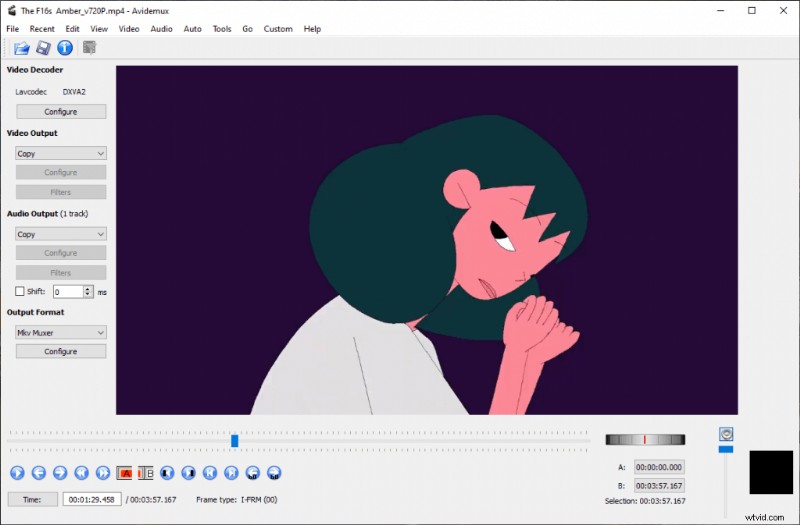Open the Custom menu
Image resolution: width=800 pixels, height=525 pixels.
click(278, 29)
